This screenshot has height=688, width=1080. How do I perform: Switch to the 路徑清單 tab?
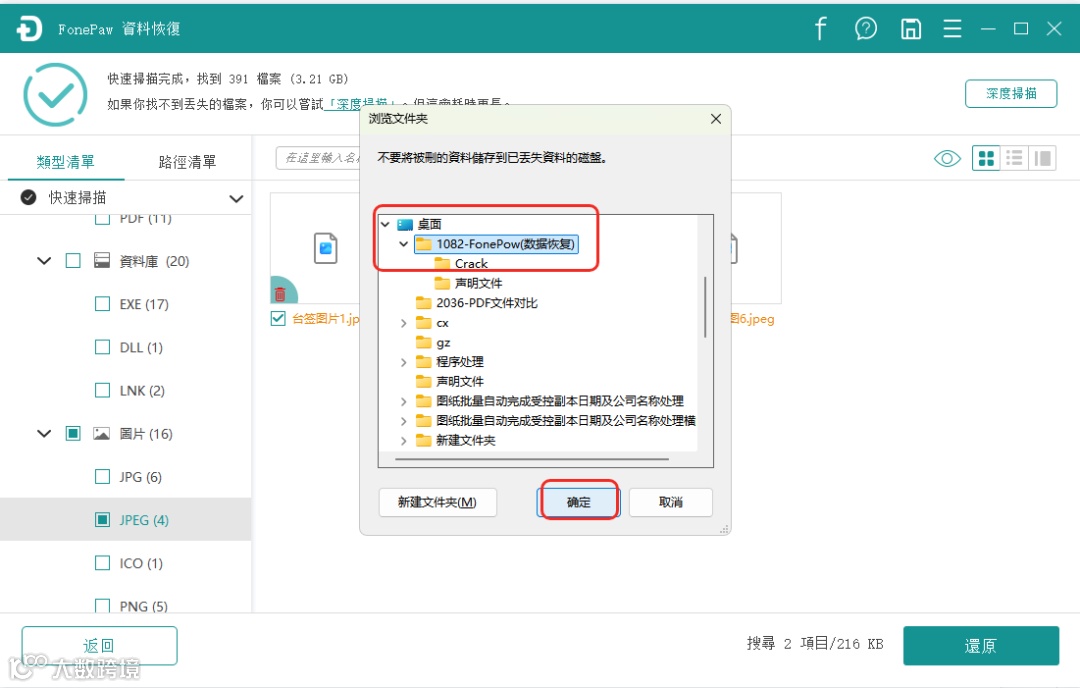click(187, 162)
